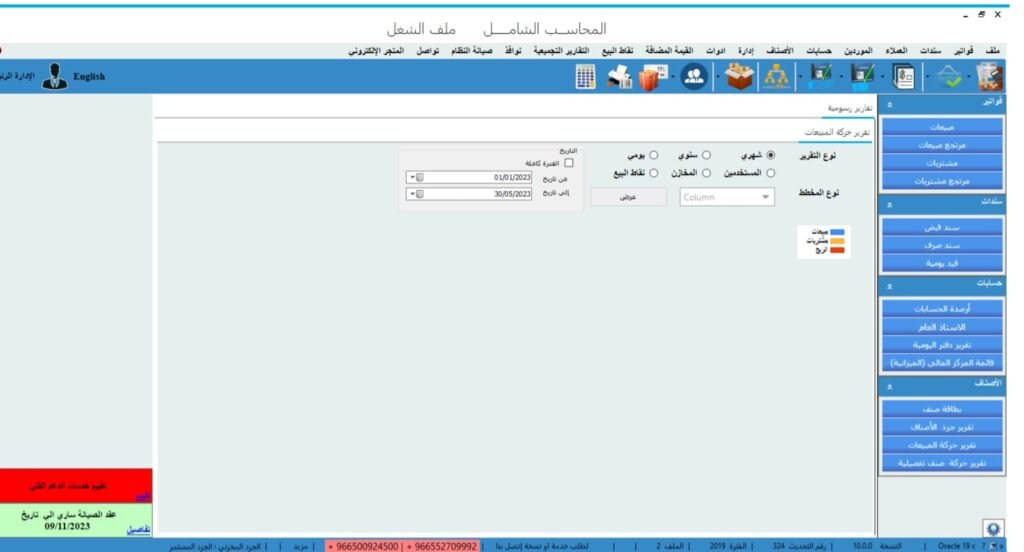Open قائمة المركز المالي (الميزانية) in the sidebar
Image resolution: width=1024 pixels, height=552 pixels.
942,363
